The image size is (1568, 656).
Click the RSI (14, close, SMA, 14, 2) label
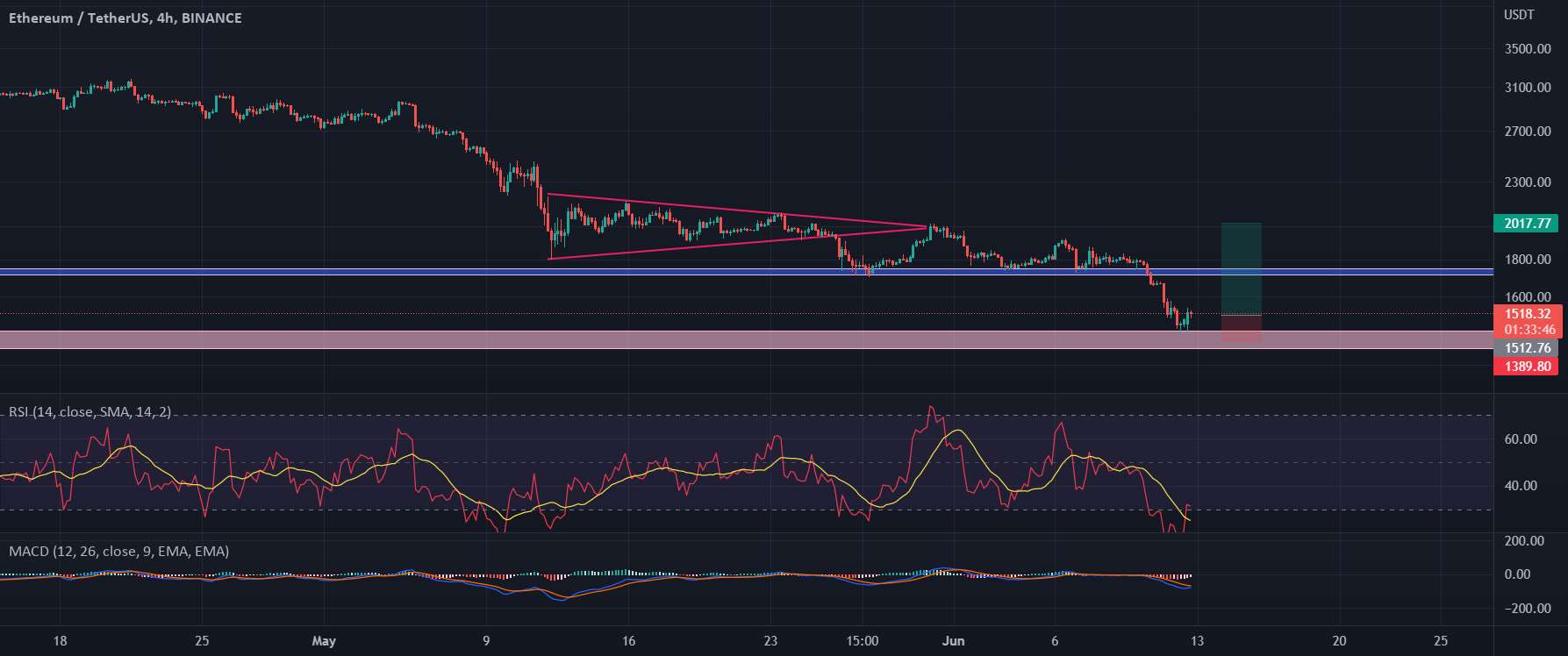click(x=89, y=411)
